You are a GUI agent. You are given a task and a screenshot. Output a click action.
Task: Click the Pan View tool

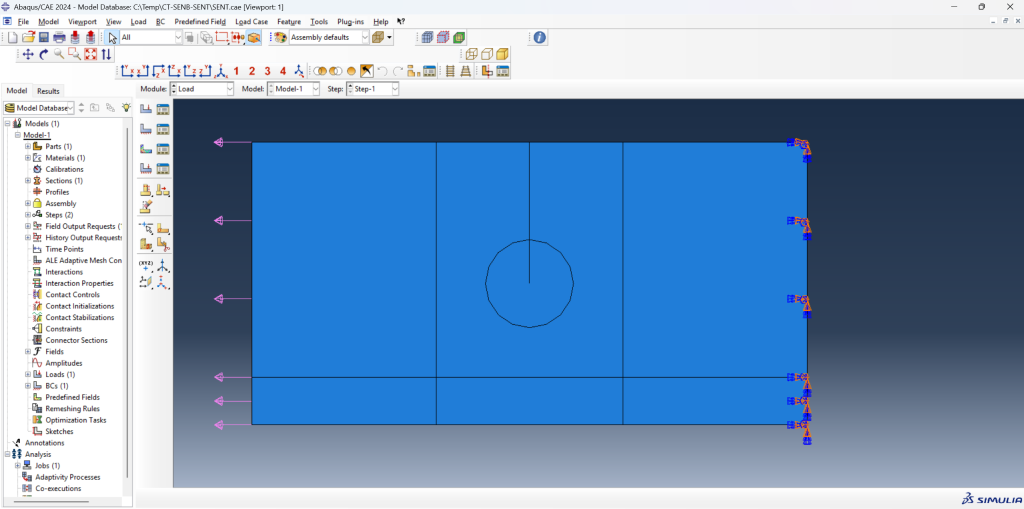point(28,54)
